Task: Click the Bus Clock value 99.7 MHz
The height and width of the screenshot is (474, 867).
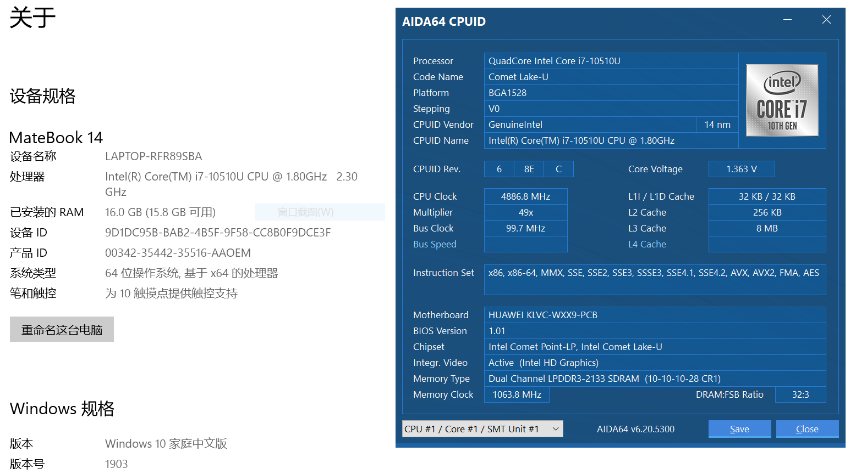Action: point(526,228)
